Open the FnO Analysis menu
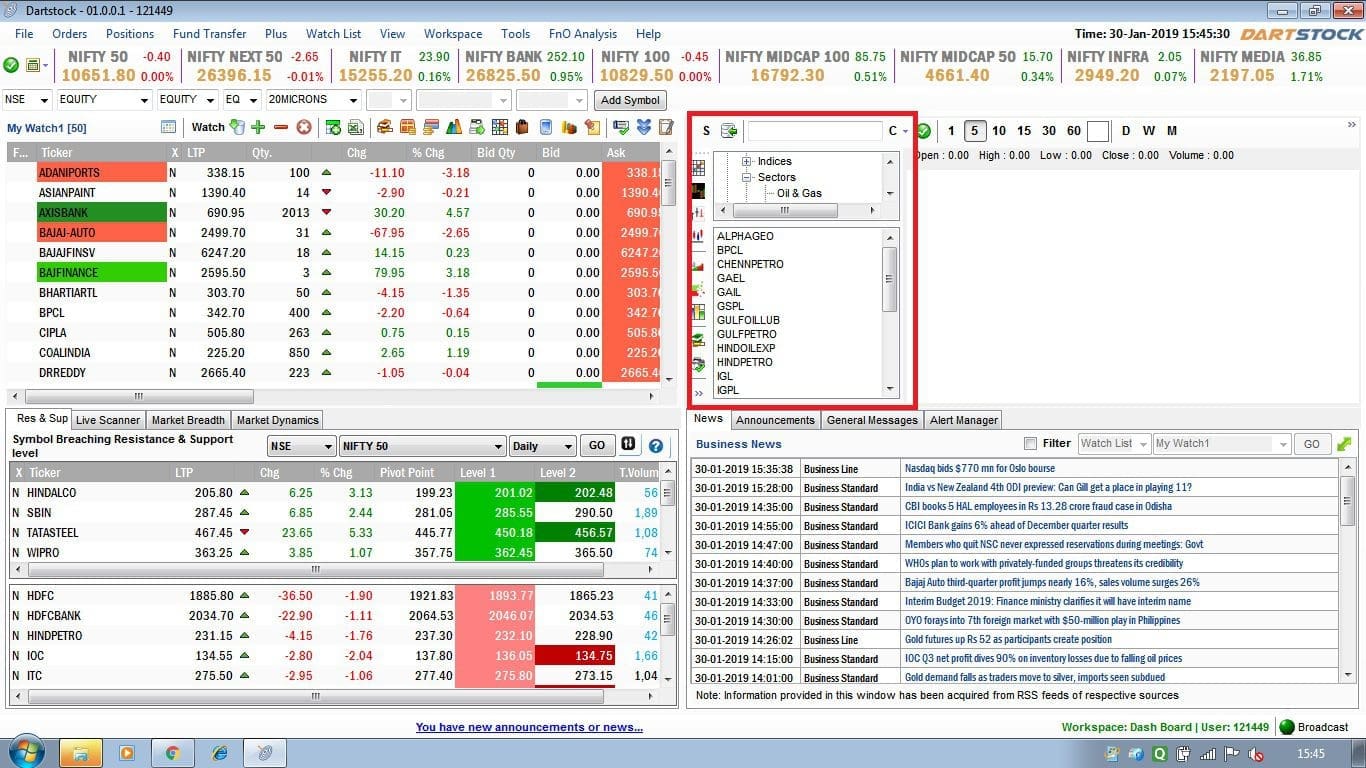Image resolution: width=1366 pixels, height=768 pixels. 583,34
